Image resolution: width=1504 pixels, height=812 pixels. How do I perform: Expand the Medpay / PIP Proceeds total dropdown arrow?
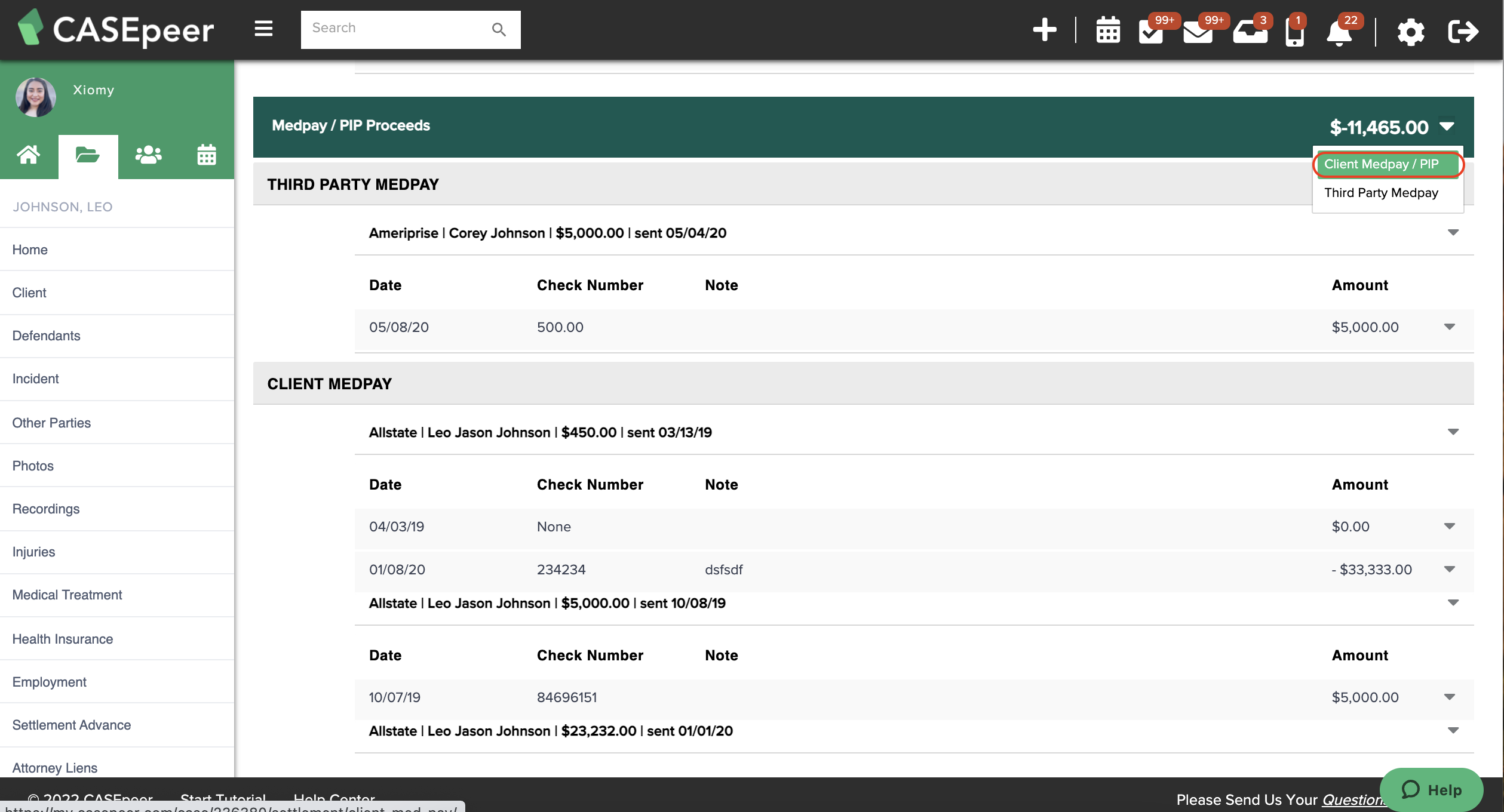pyautogui.click(x=1447, y=126)
